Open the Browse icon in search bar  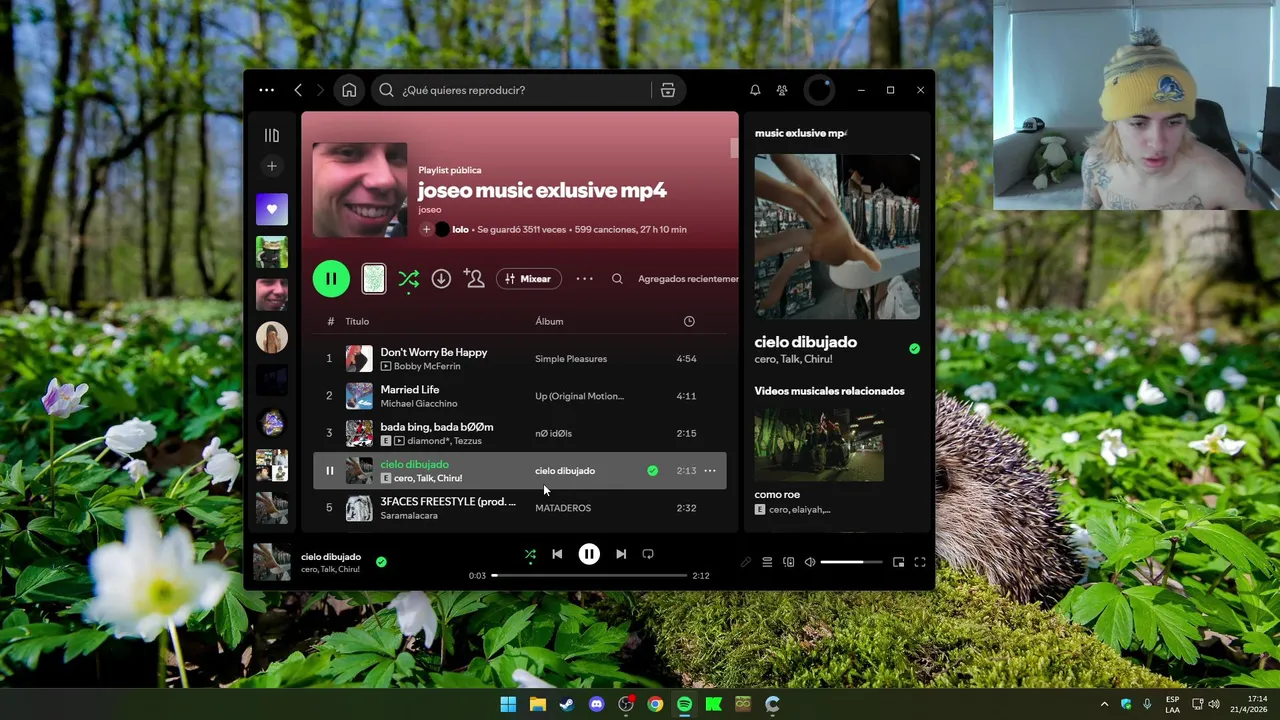tap(668, 90)
